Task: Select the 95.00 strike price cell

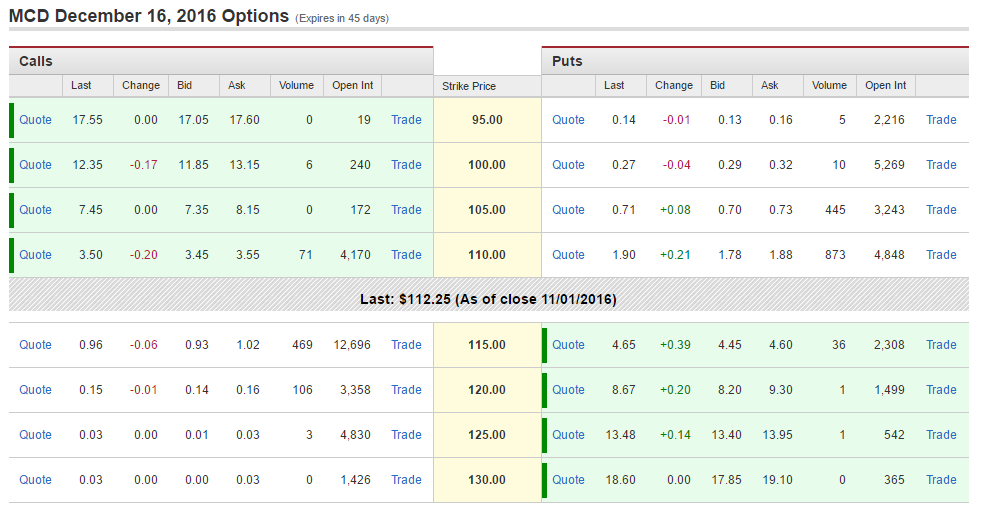Action: (x=487, y=120)
